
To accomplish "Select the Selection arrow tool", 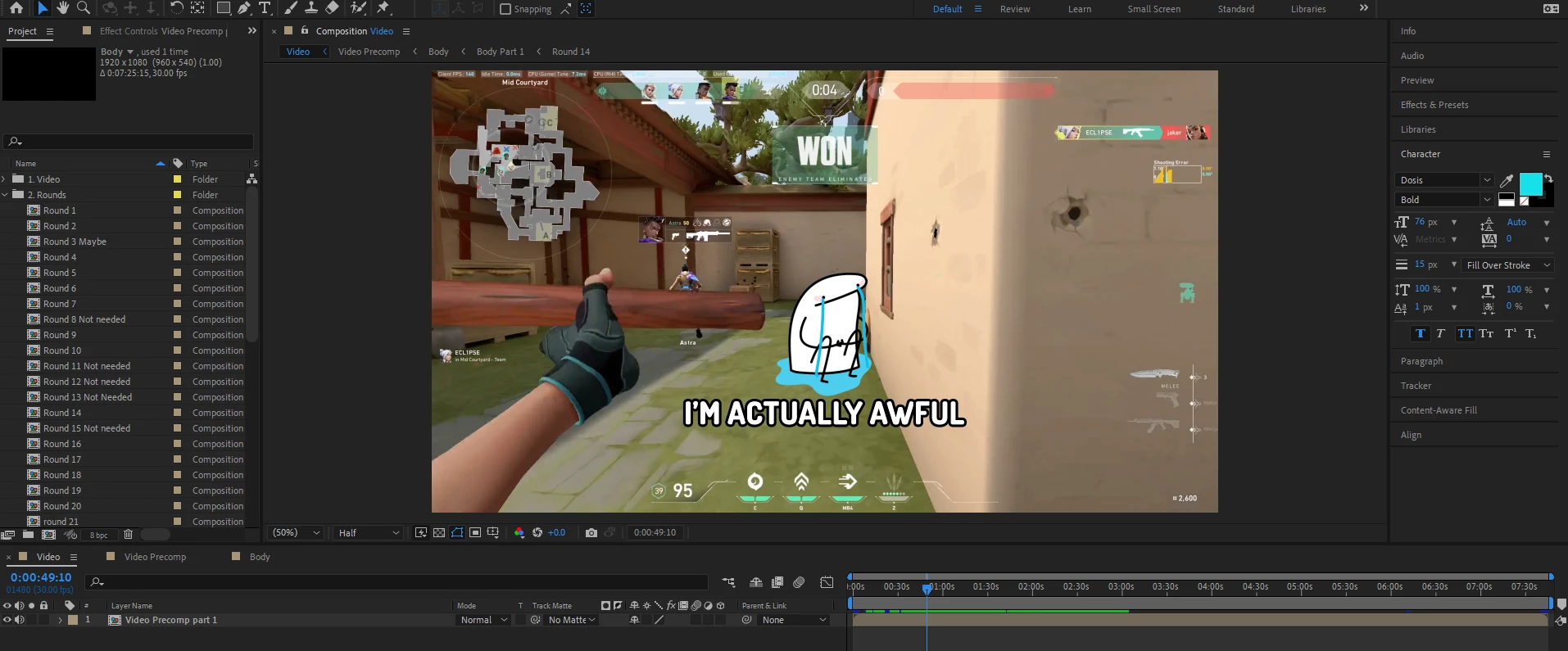I will (x=43, y=8).
